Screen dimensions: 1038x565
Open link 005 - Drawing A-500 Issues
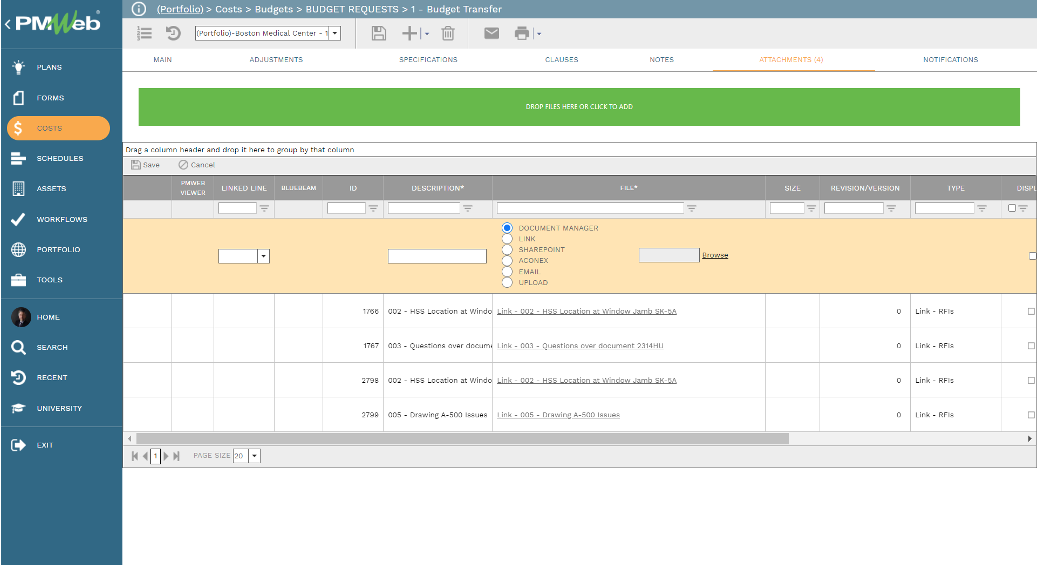[558, 415]
